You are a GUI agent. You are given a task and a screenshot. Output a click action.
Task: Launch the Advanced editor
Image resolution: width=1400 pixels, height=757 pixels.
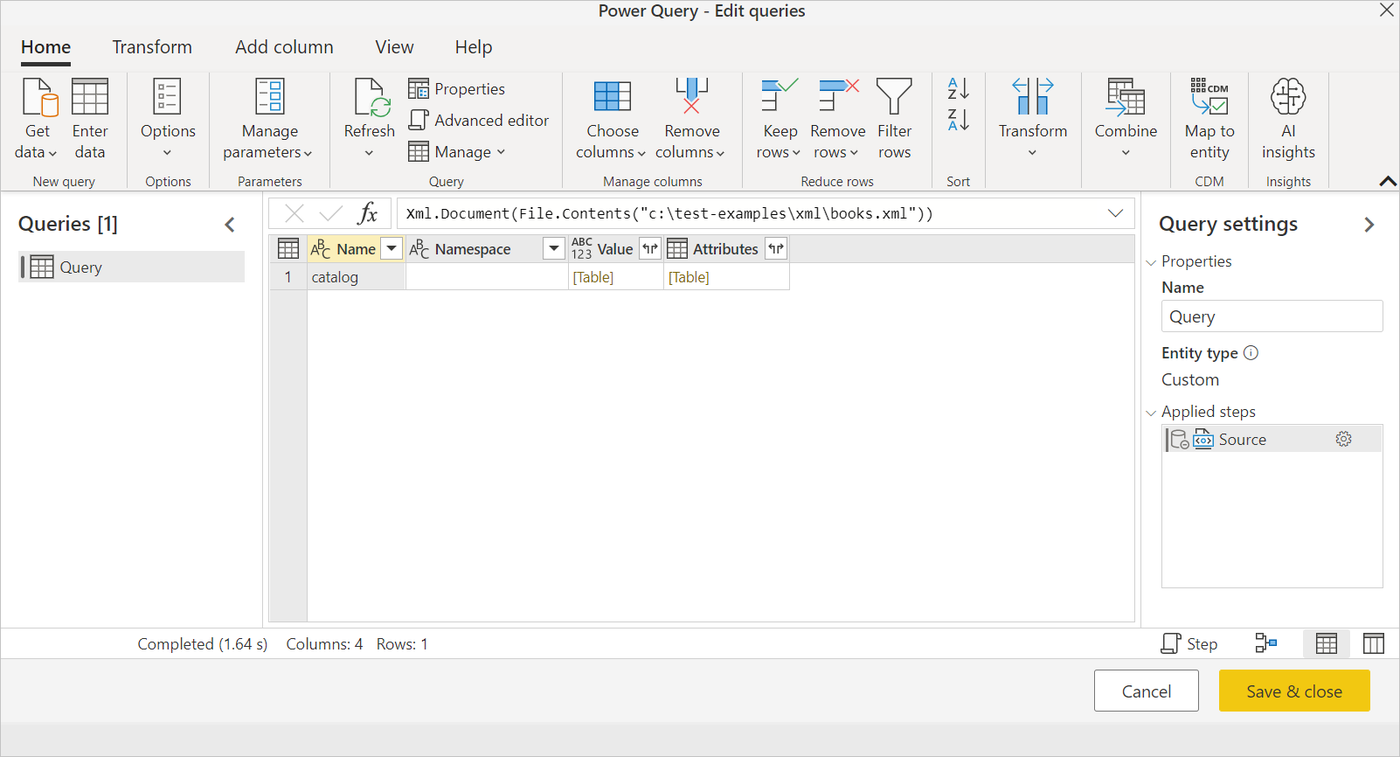point(479,120)
